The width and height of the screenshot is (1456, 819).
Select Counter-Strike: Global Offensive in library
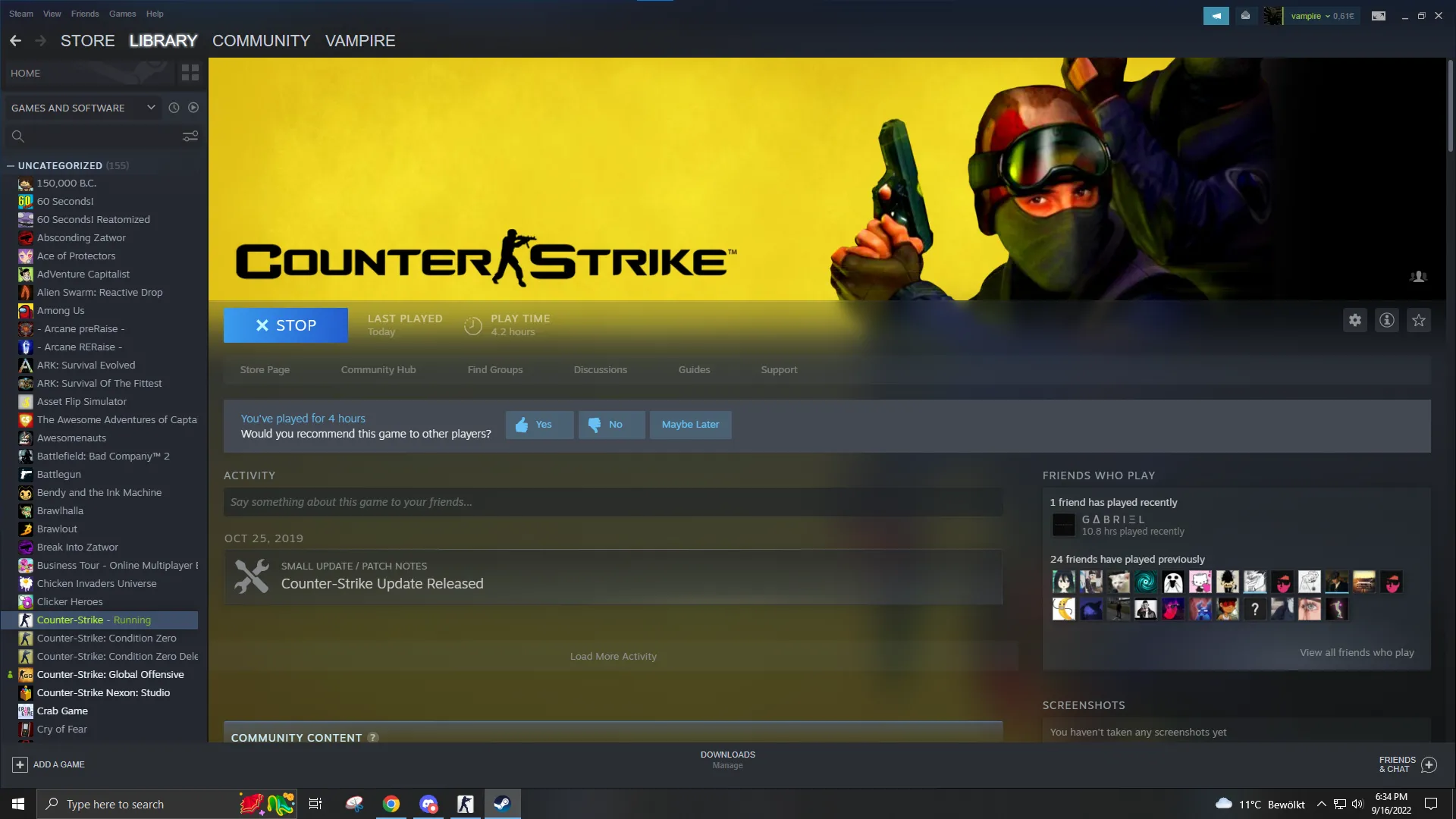[111, 675]
